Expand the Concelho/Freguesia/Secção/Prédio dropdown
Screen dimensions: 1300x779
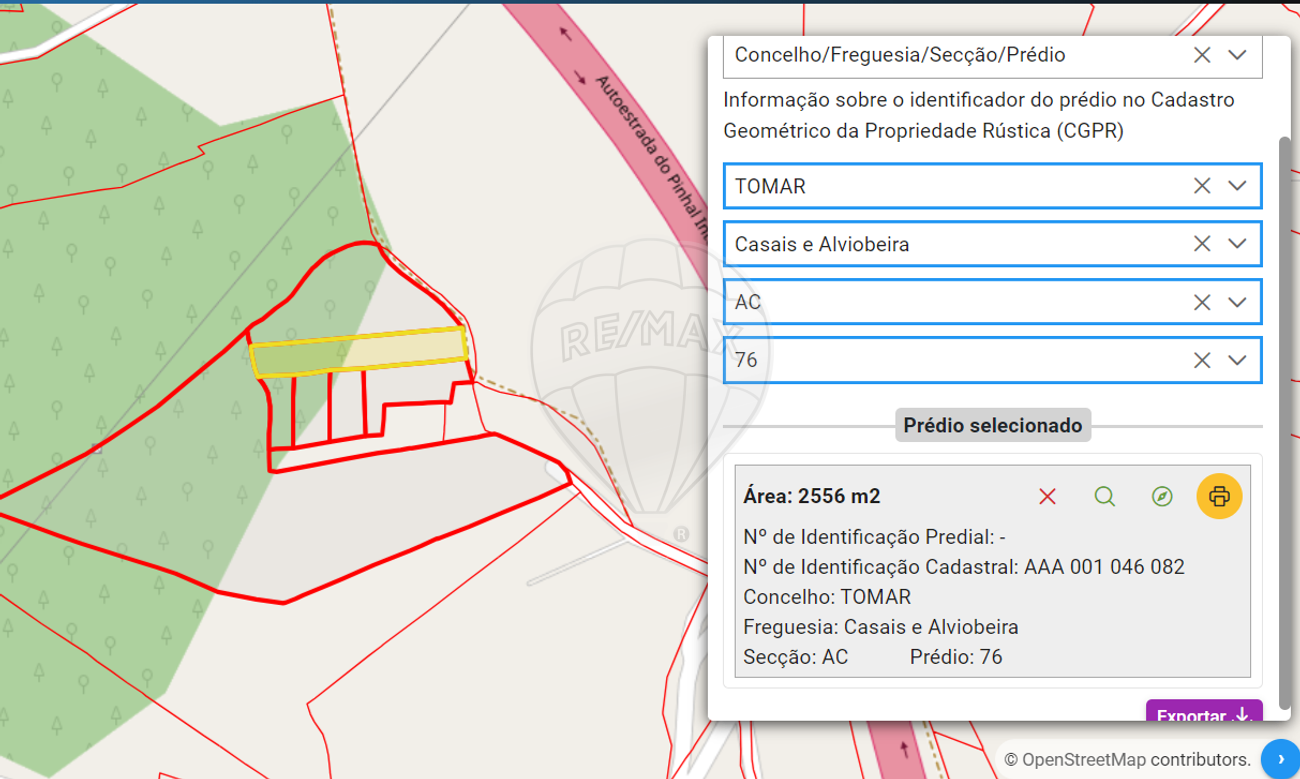tap(1237, 55)
